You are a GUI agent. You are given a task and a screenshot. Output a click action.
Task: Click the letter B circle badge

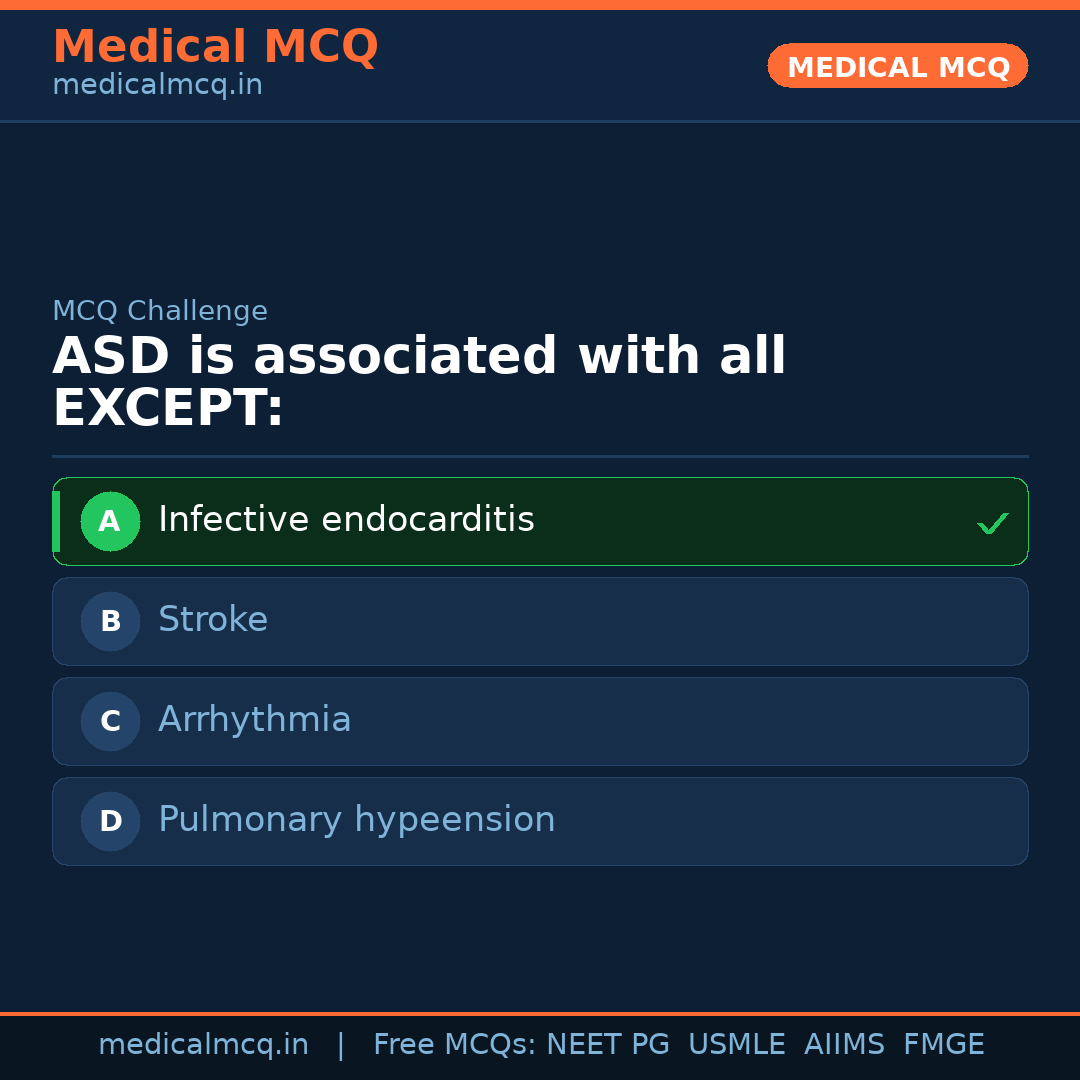110,621
